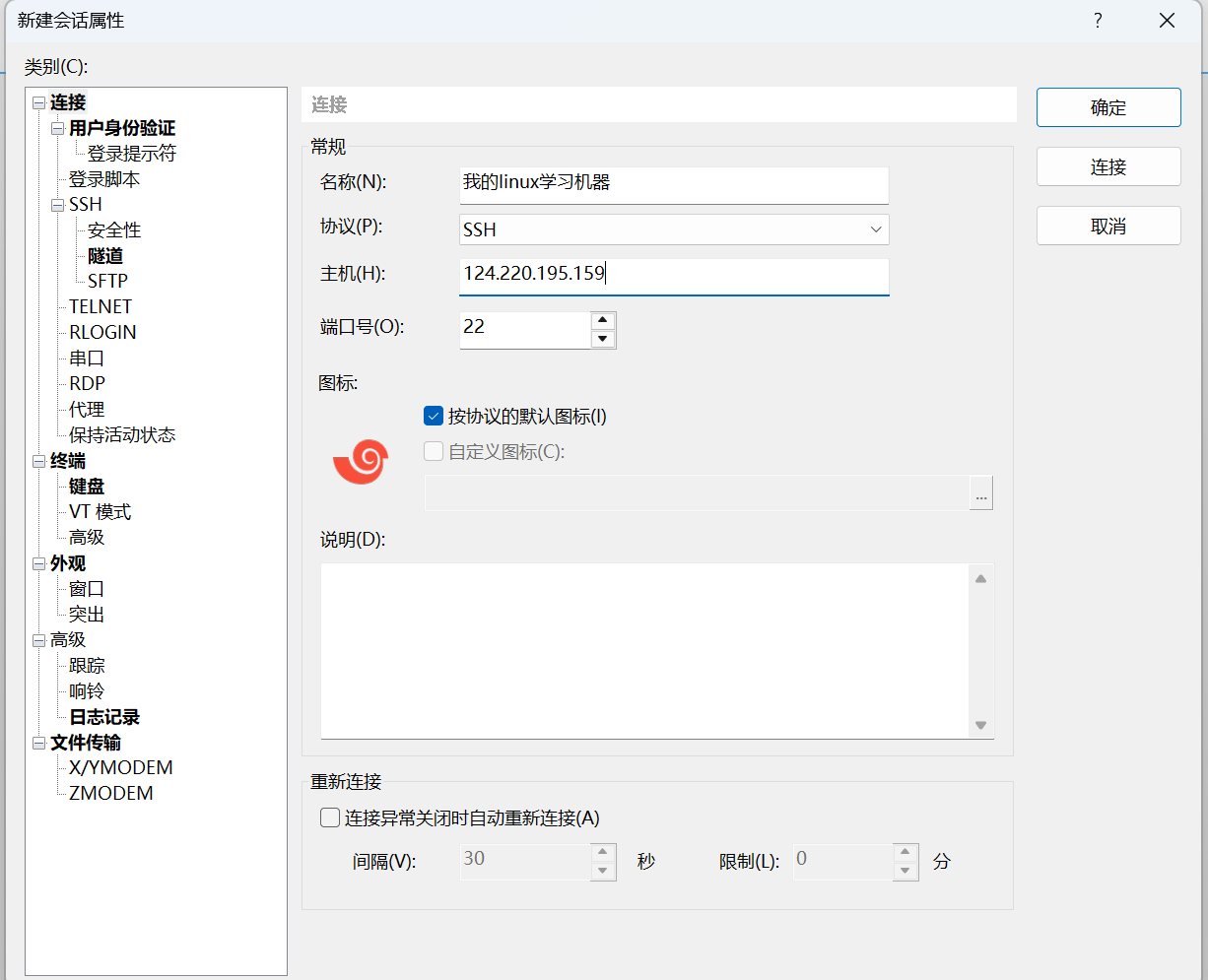Decrease the 限制 limit stepper
1208x980 pixels.
coord(906,871)
